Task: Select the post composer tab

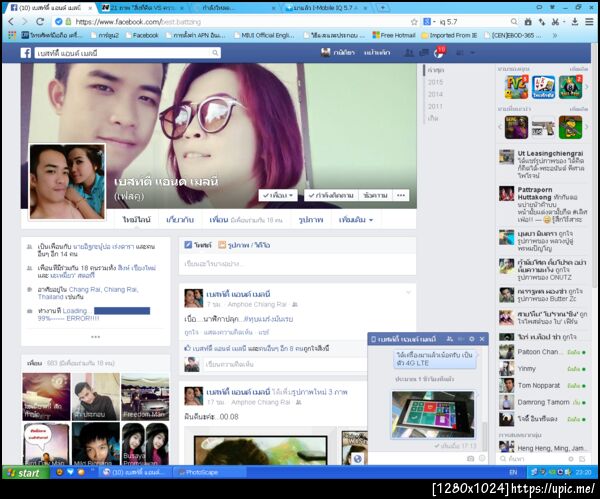Action: tap(198, 245)
